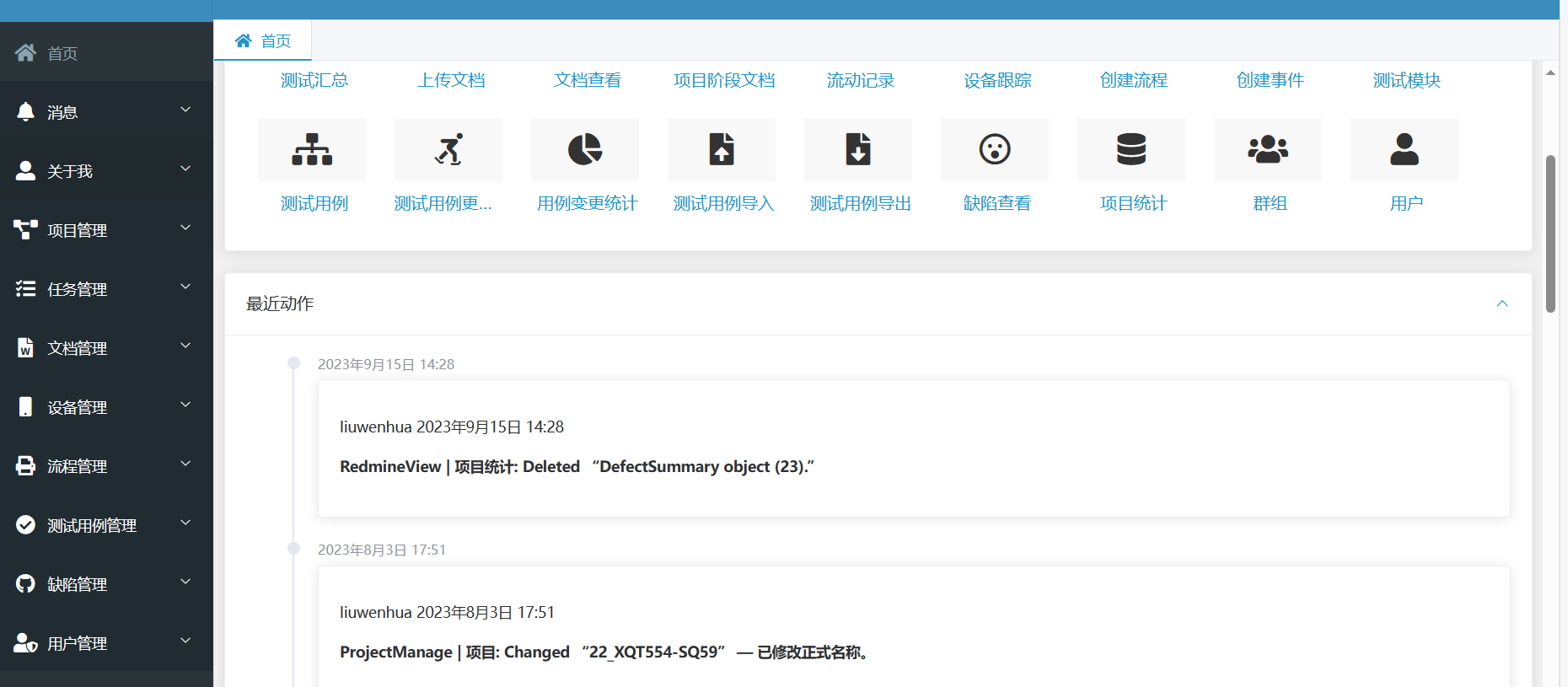Click the 创建流程 link
The height and width of the screenshot is (687, 1568).
coord(1134,80)
